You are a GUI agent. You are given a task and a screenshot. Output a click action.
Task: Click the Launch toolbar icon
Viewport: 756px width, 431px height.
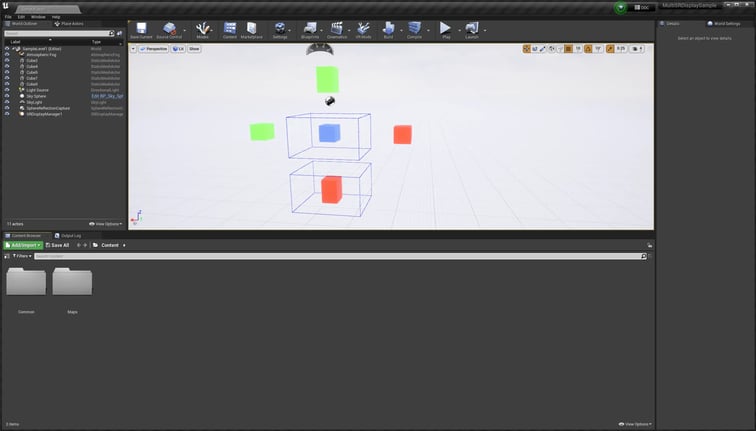point(472,30)
